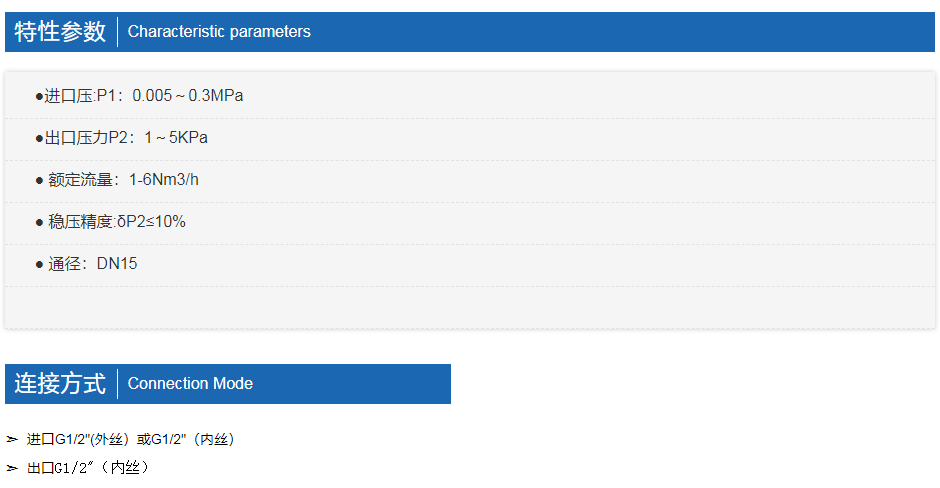The image size is (940, 488).
Task: Click the arrow bullet before 出口G1/2
Action: 12,468
